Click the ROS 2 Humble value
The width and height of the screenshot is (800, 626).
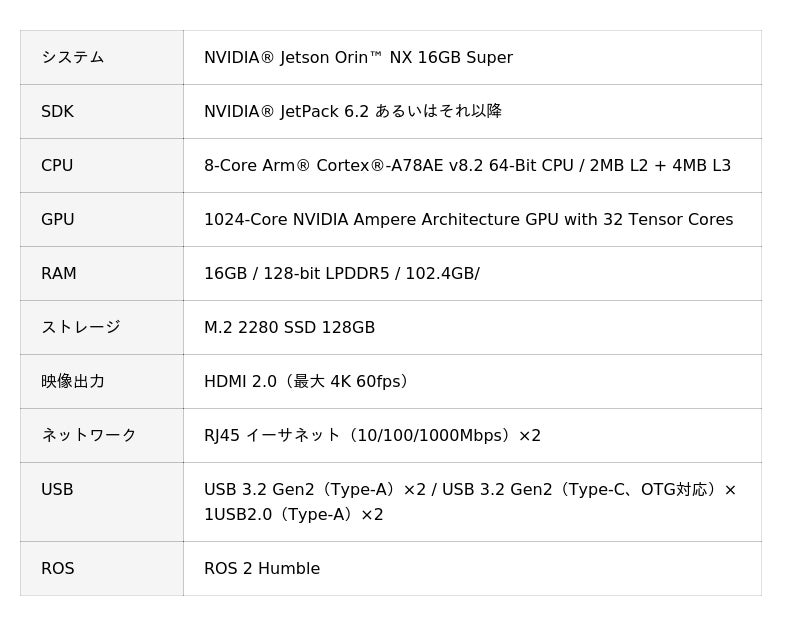pyautogui.click(x=262, y=568)
